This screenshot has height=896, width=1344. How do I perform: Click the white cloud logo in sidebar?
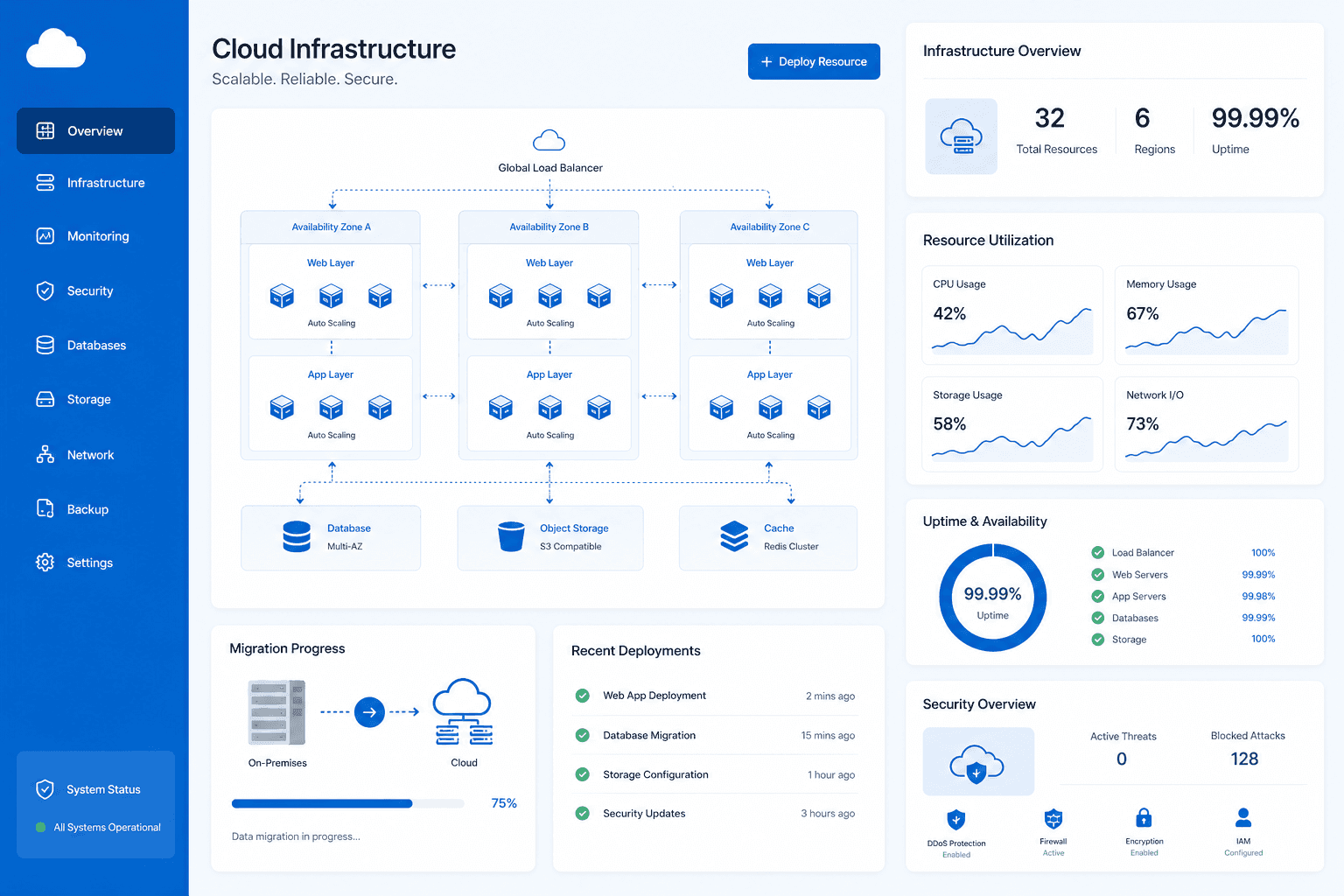[56, 48]
